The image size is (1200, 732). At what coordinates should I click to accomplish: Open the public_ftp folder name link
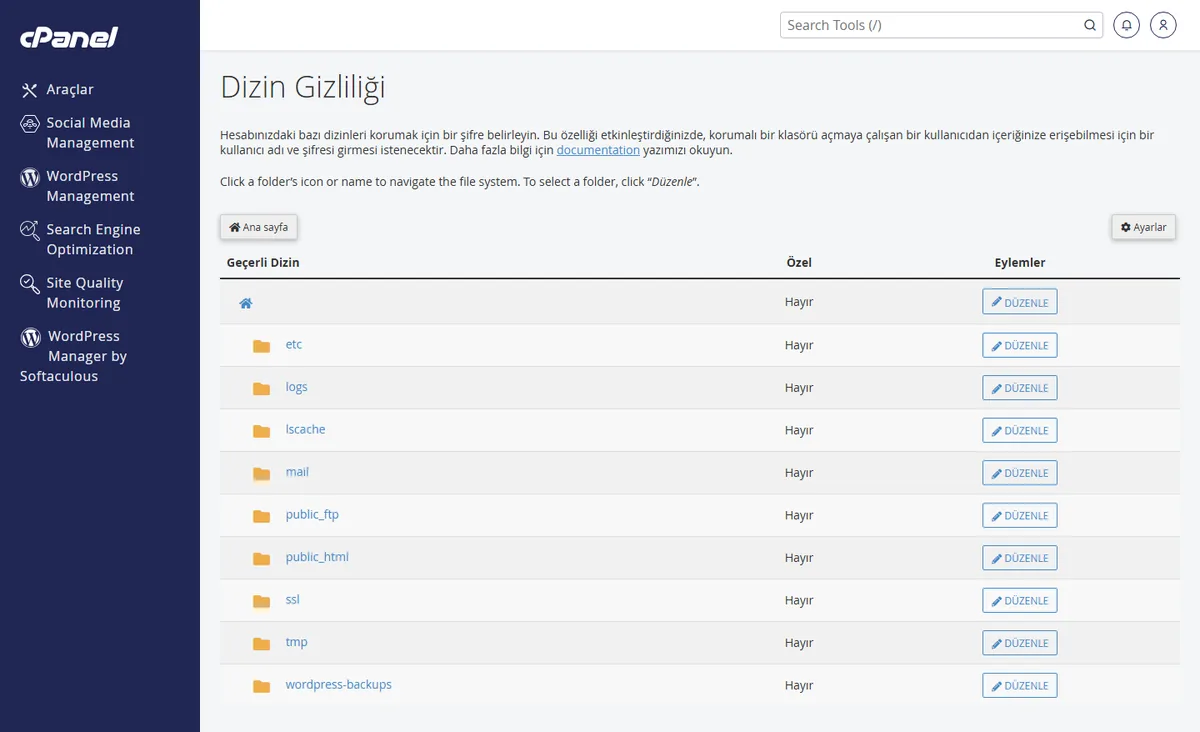[312, 514]
